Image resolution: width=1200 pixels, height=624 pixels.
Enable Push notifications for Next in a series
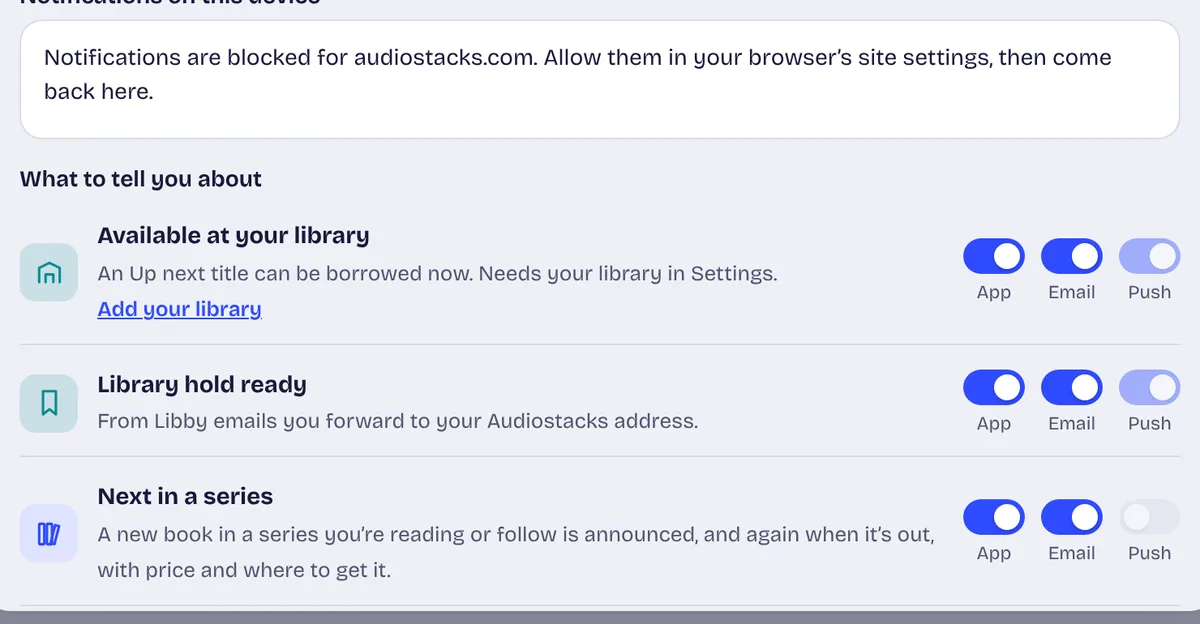(x=1150, y=517)
